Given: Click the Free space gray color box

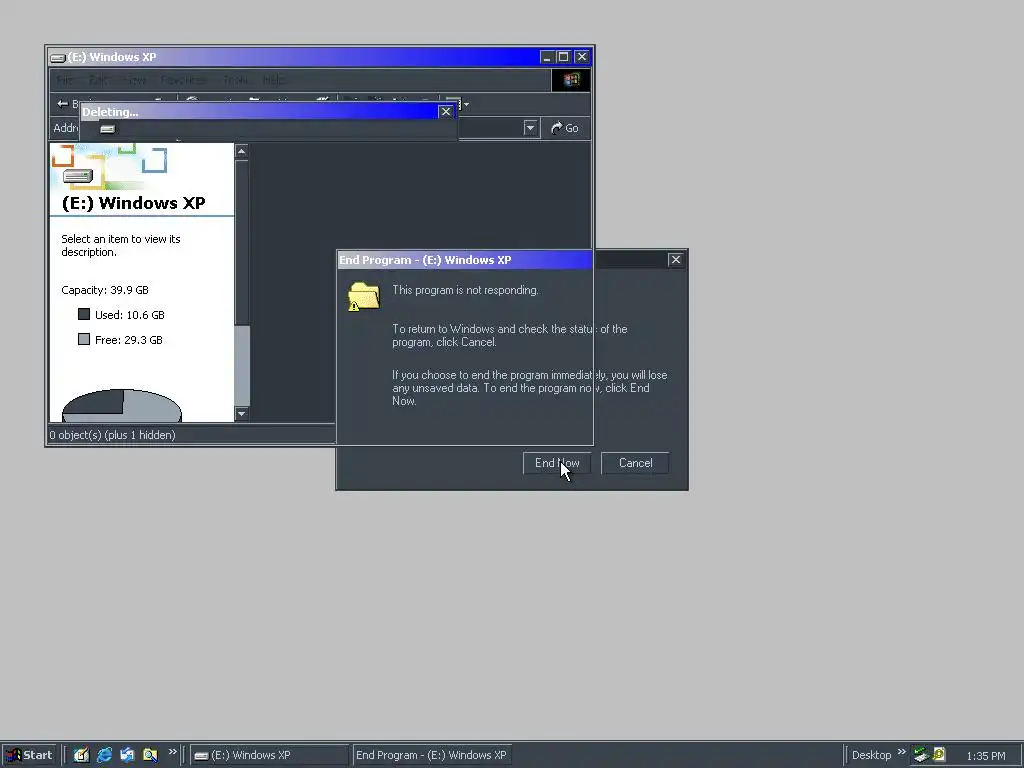Looking at the screenshot, I should point(84,339).
